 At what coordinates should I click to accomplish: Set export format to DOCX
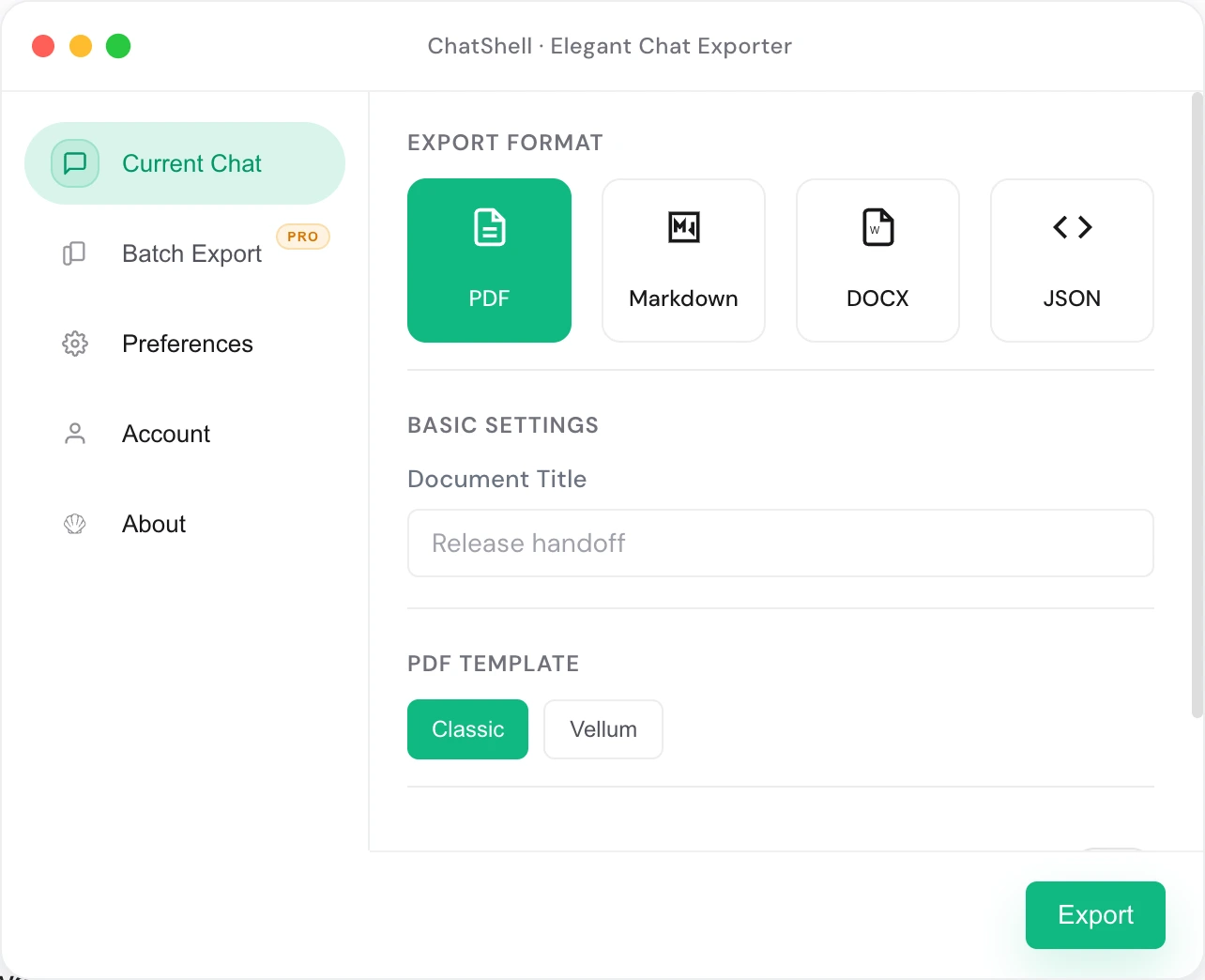tap(877, 261)
